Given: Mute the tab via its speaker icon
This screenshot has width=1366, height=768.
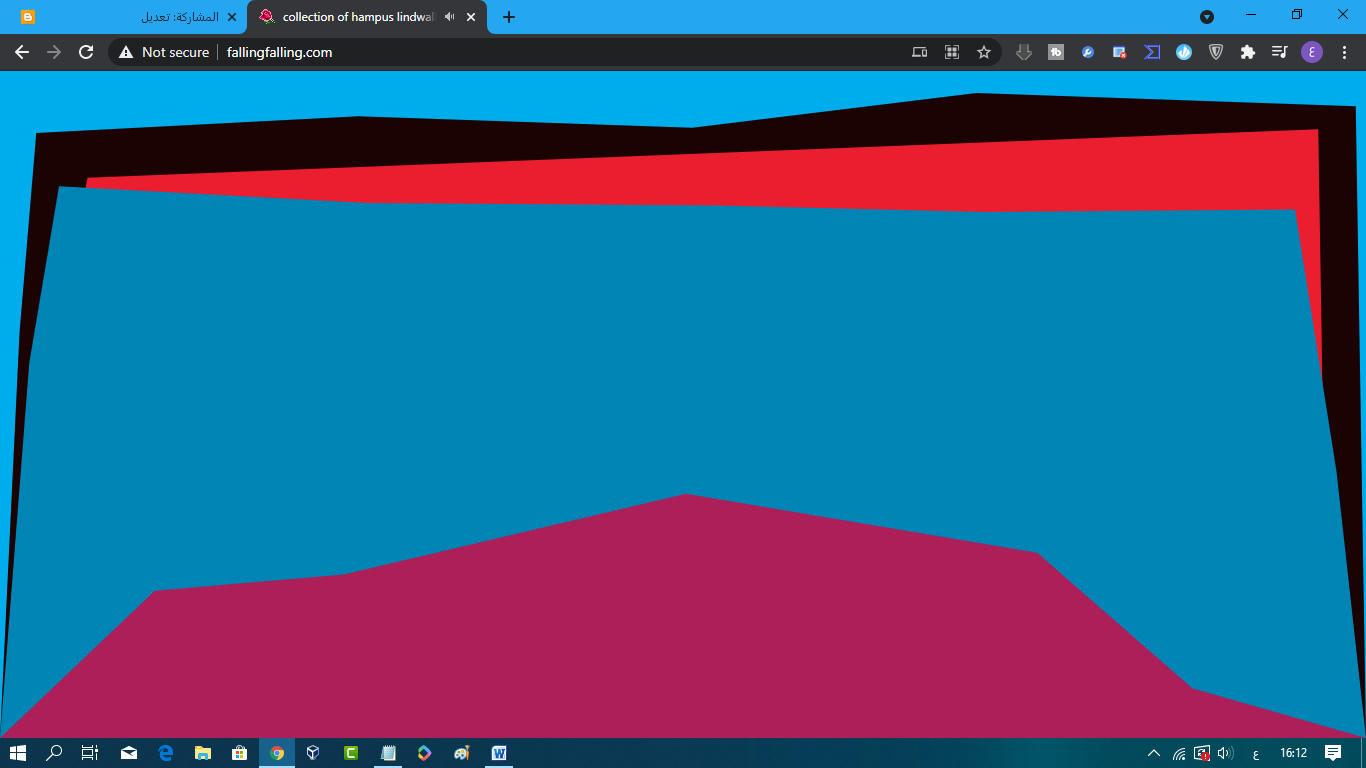Looking at the screenshot, I should tap(450, 17).
